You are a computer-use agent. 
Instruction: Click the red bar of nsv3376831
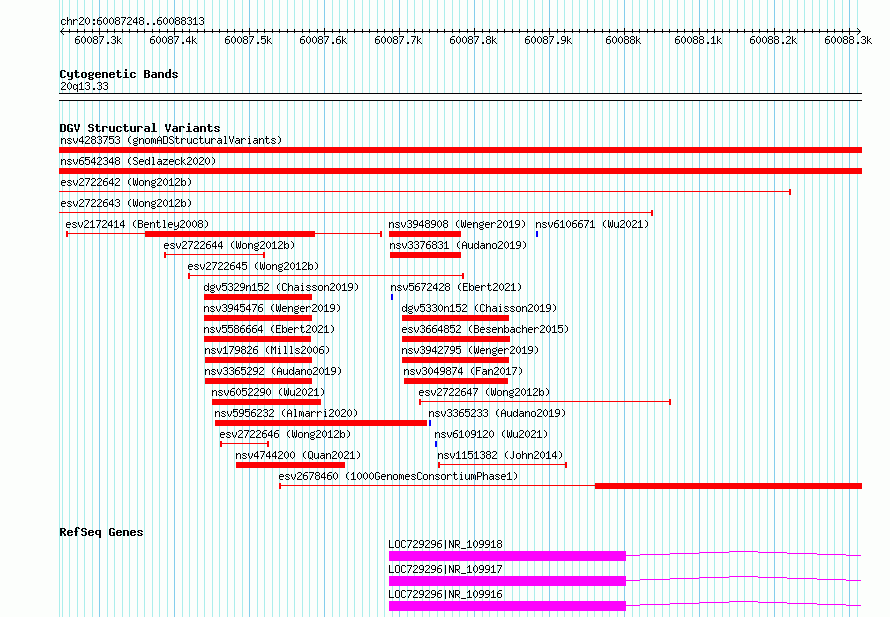pyautogui.click(x=425, y=255)
